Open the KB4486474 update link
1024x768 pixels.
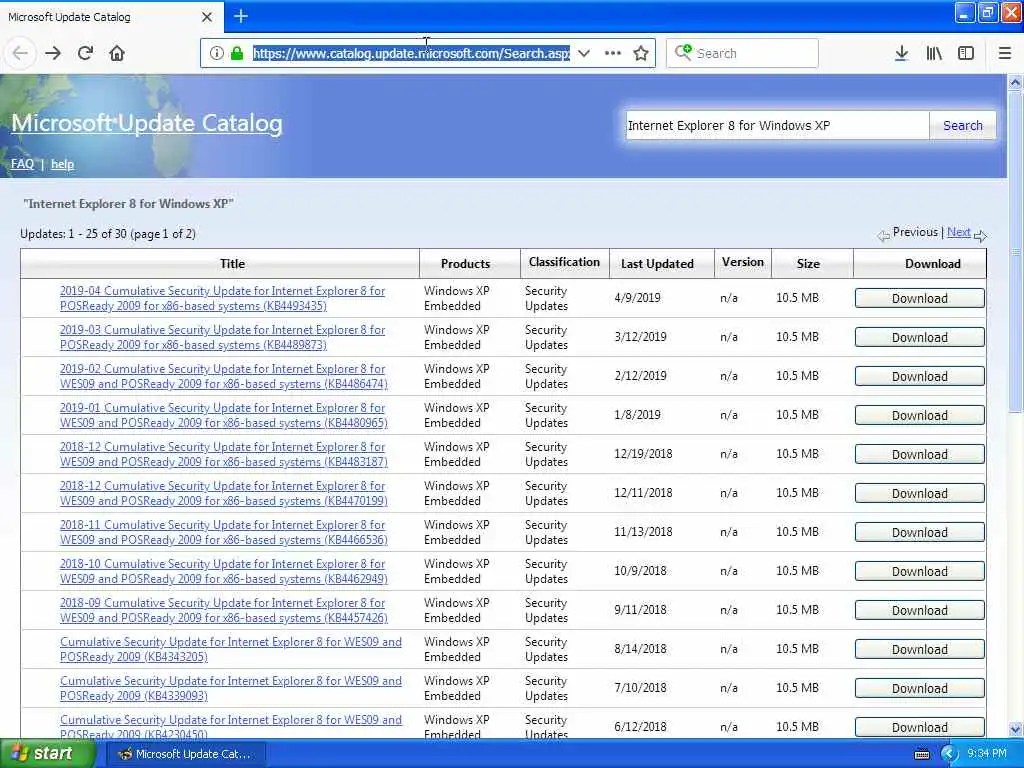click(223, 376)
